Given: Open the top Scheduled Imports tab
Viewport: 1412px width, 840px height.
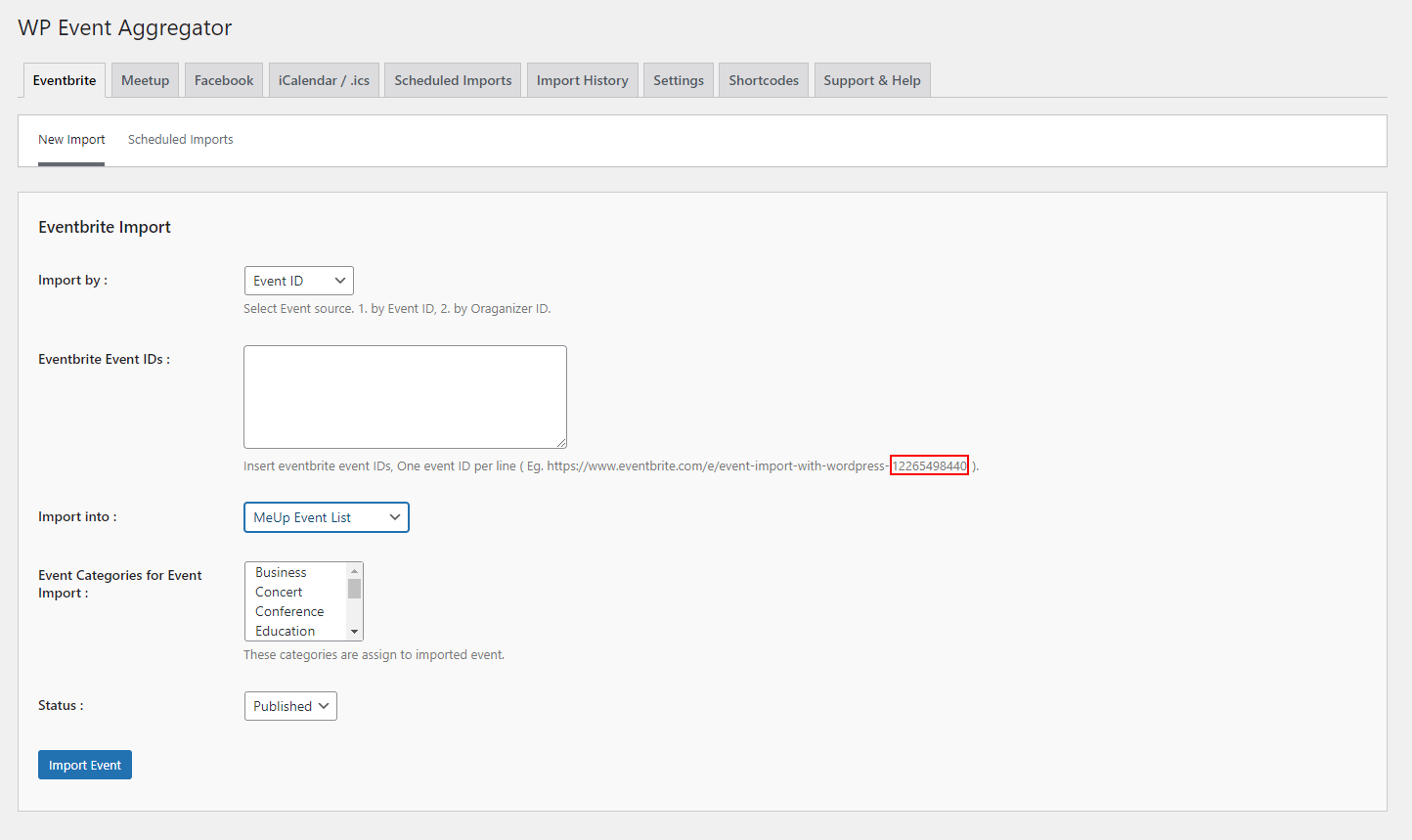Looking at the screenshot, I should point(453,80).
